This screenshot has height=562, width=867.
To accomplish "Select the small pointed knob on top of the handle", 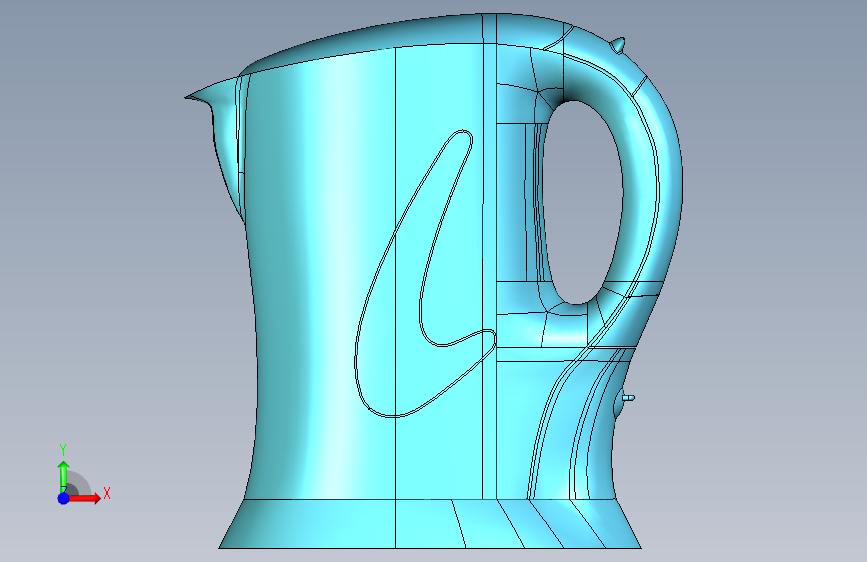I will [x=619, y=45].
